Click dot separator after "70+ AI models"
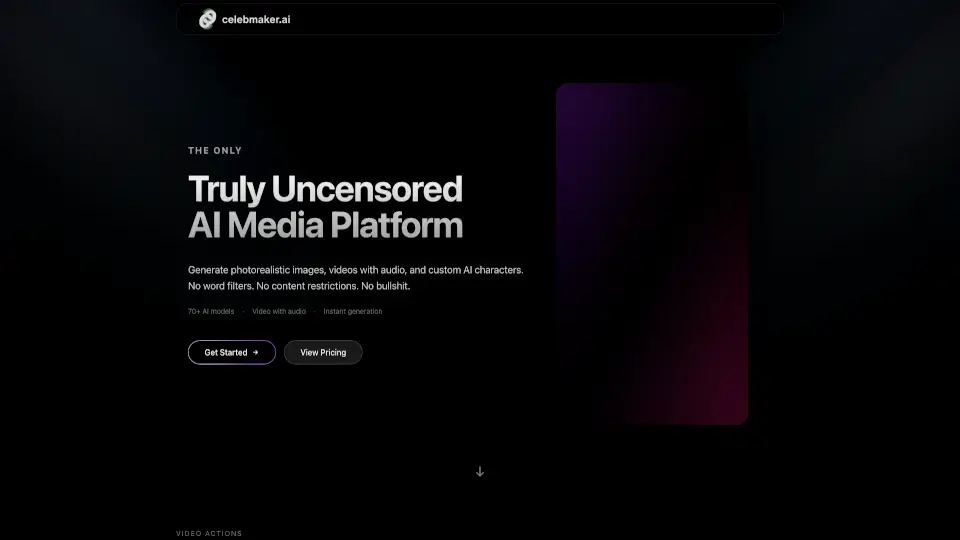The image size is (960, 540). pyautogui.click(x=243, y=311)
